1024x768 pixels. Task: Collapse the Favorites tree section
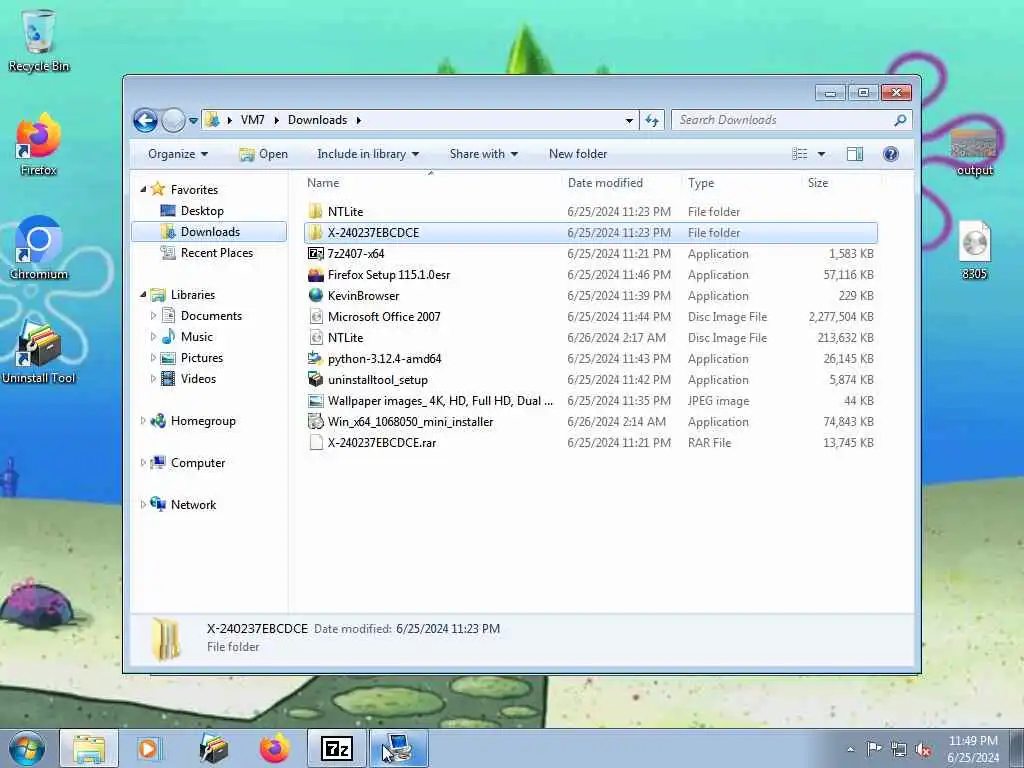(x=144, y=189)
